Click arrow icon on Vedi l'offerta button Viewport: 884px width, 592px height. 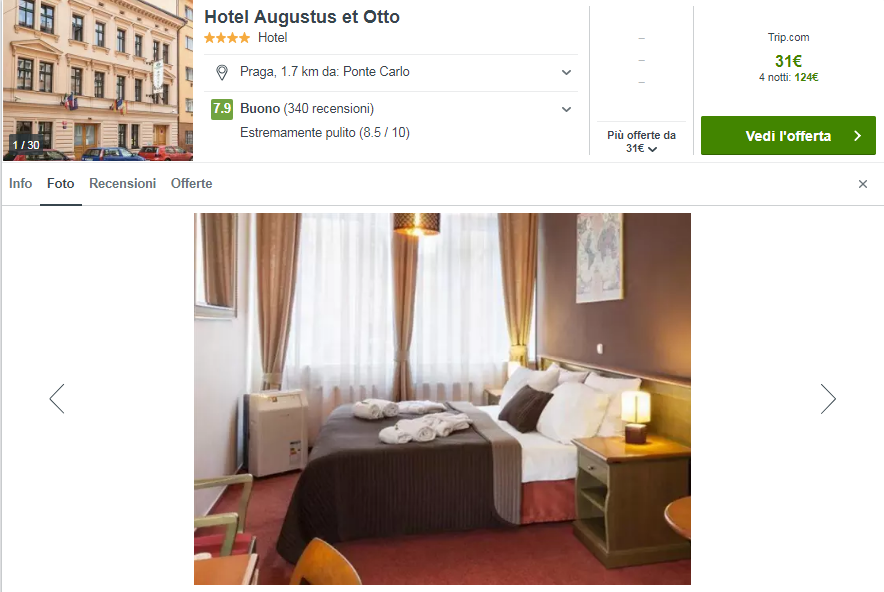858,136
